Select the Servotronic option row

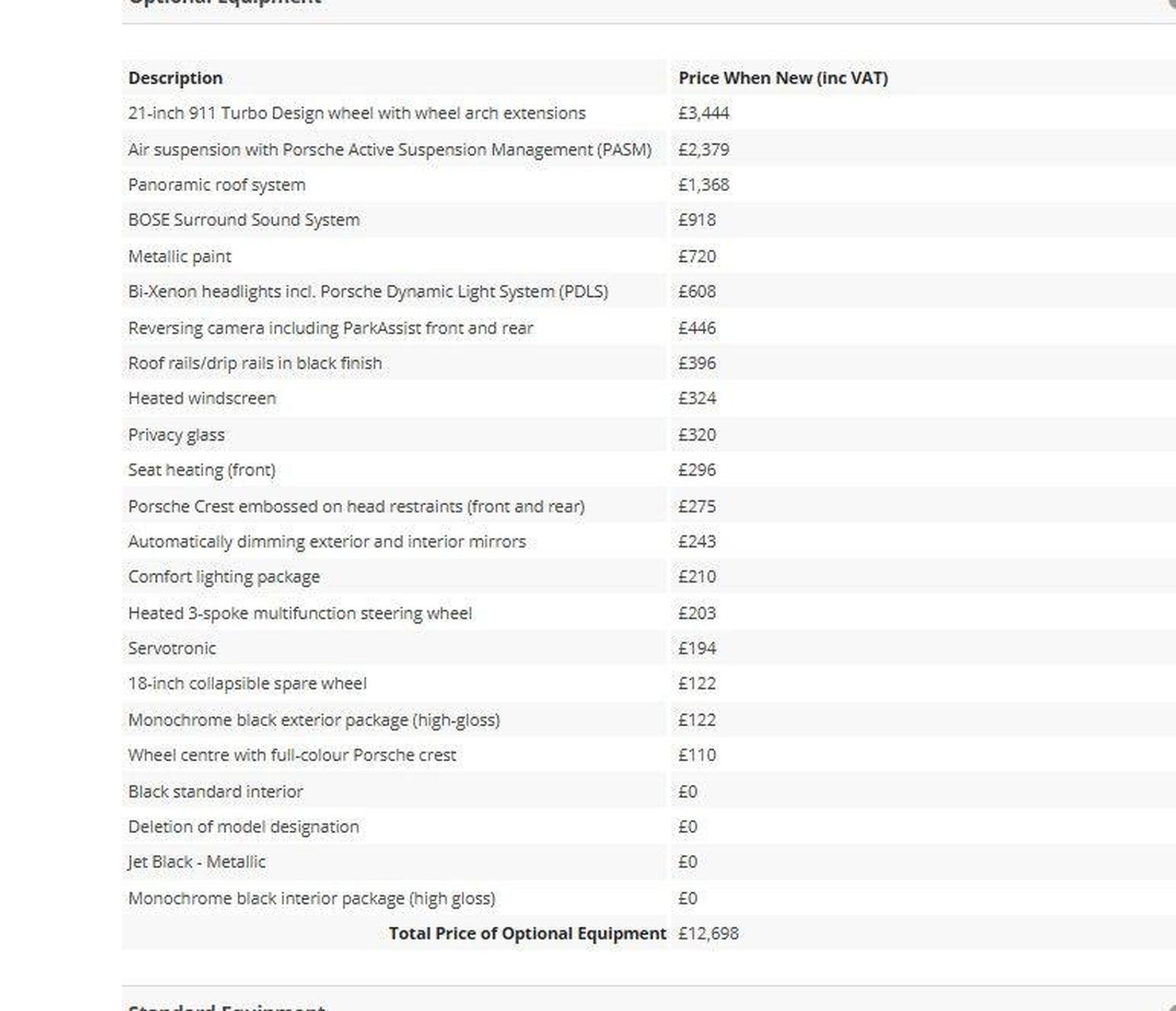click(x=649, y=648)
